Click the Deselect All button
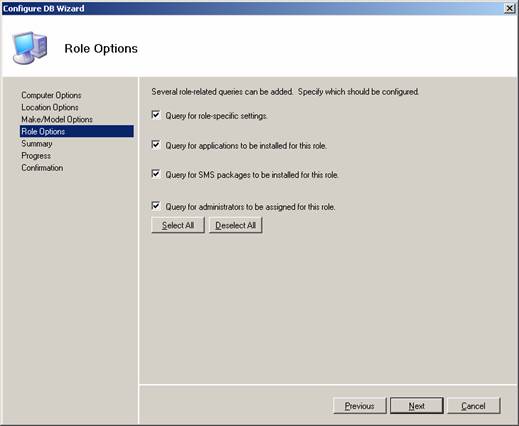Screen dimensions: 519x426 235,225
